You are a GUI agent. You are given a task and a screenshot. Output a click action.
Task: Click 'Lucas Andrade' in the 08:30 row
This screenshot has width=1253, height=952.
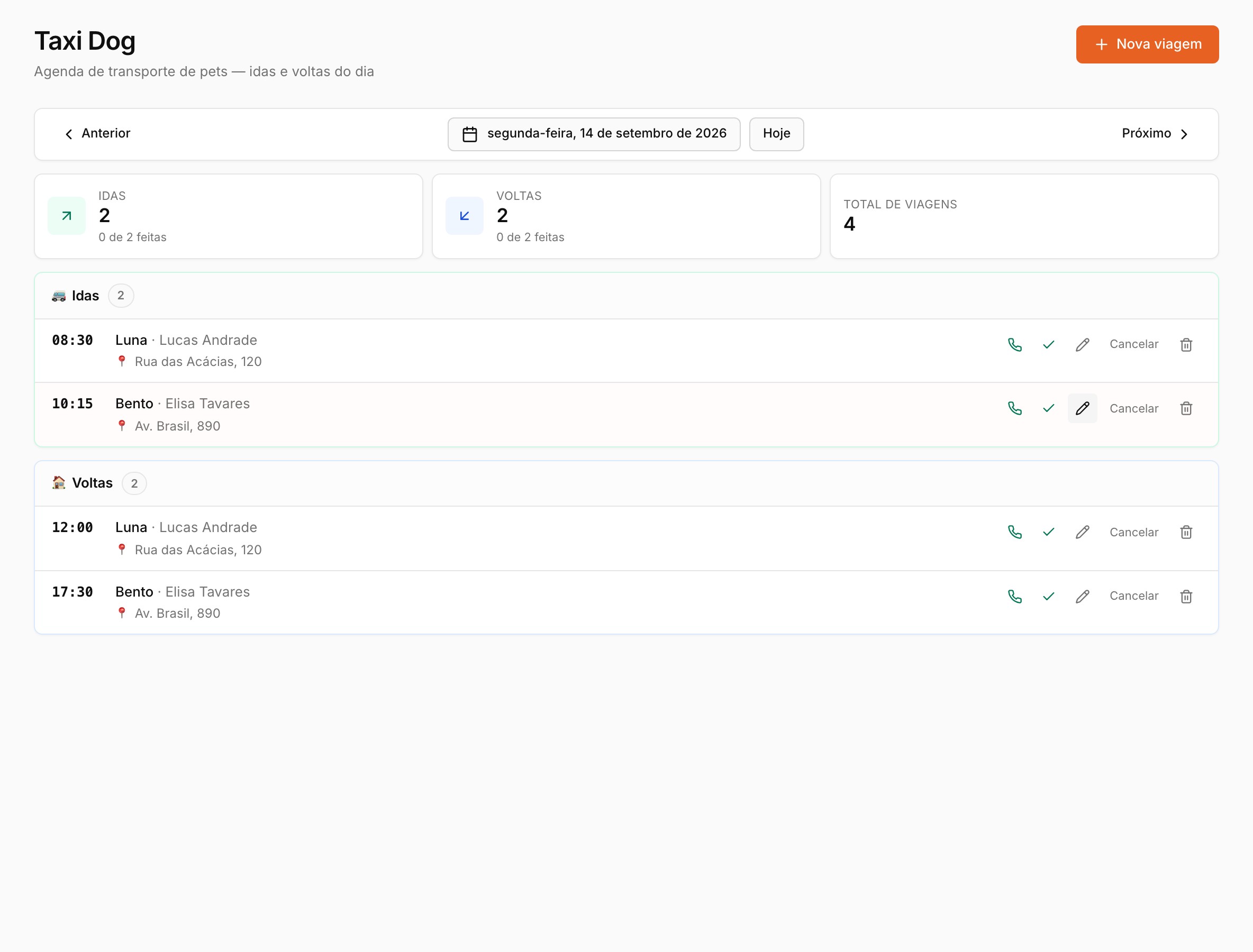tap(208, 340)
